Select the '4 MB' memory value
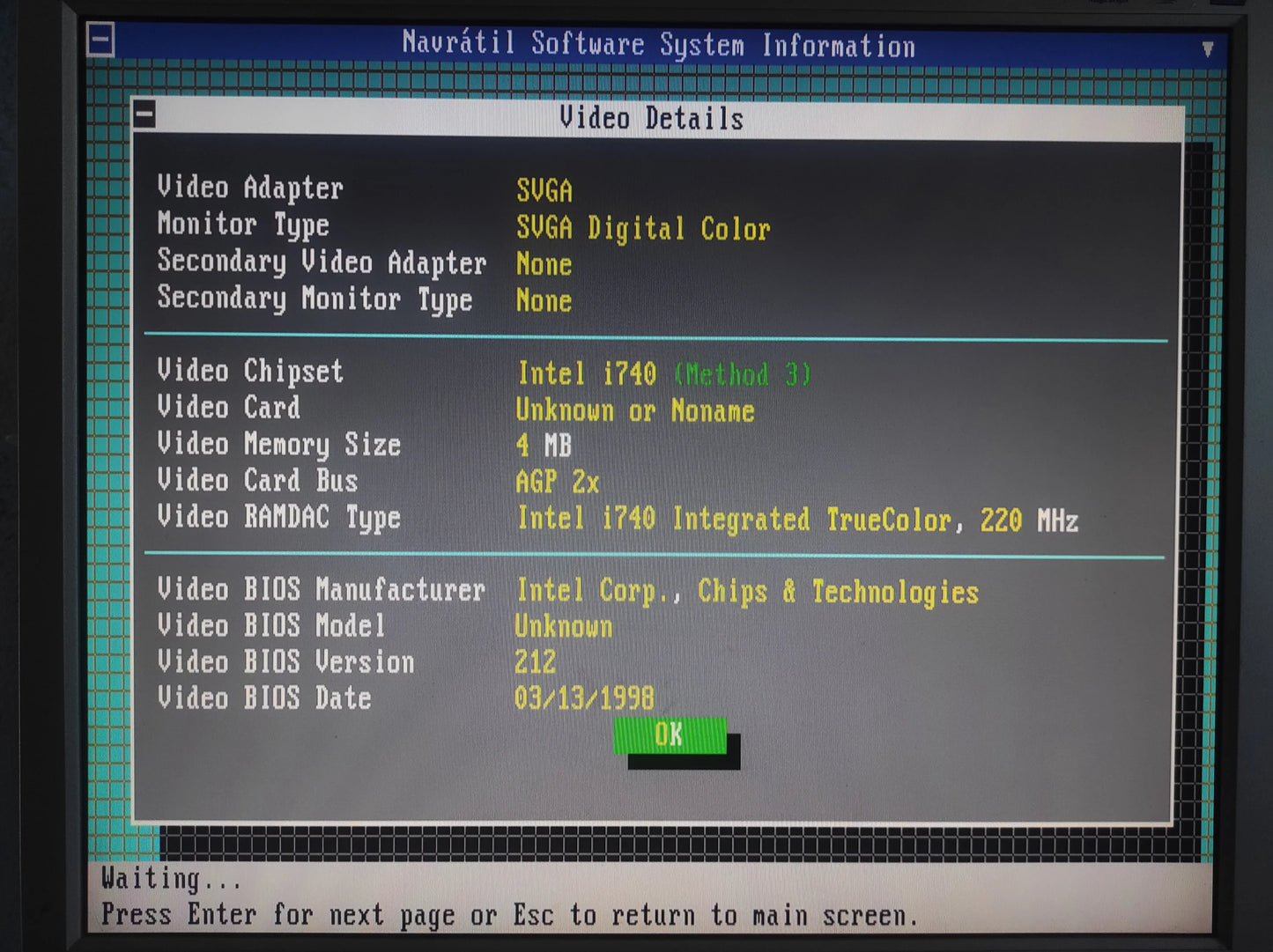This screenshot has height=952, width=1273. [x=544, y=446]
